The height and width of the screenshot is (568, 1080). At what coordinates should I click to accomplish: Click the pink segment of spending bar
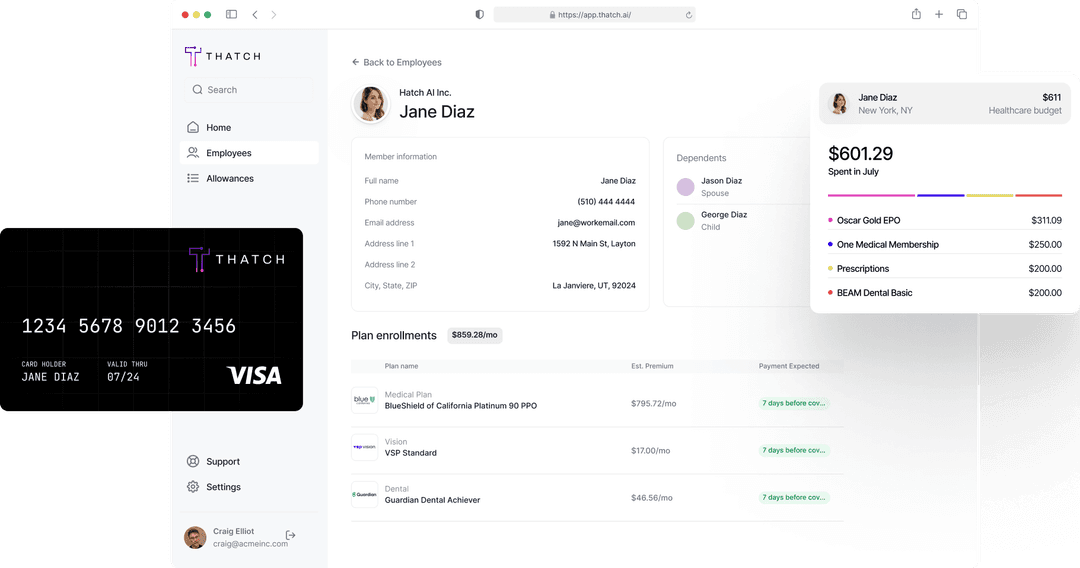tap(870, 195)
